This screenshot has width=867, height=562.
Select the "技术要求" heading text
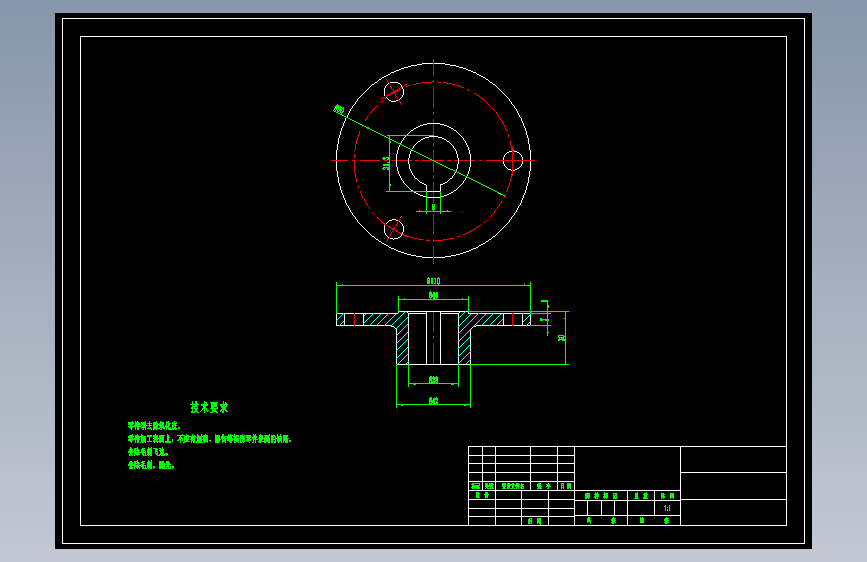pos(209,408)
